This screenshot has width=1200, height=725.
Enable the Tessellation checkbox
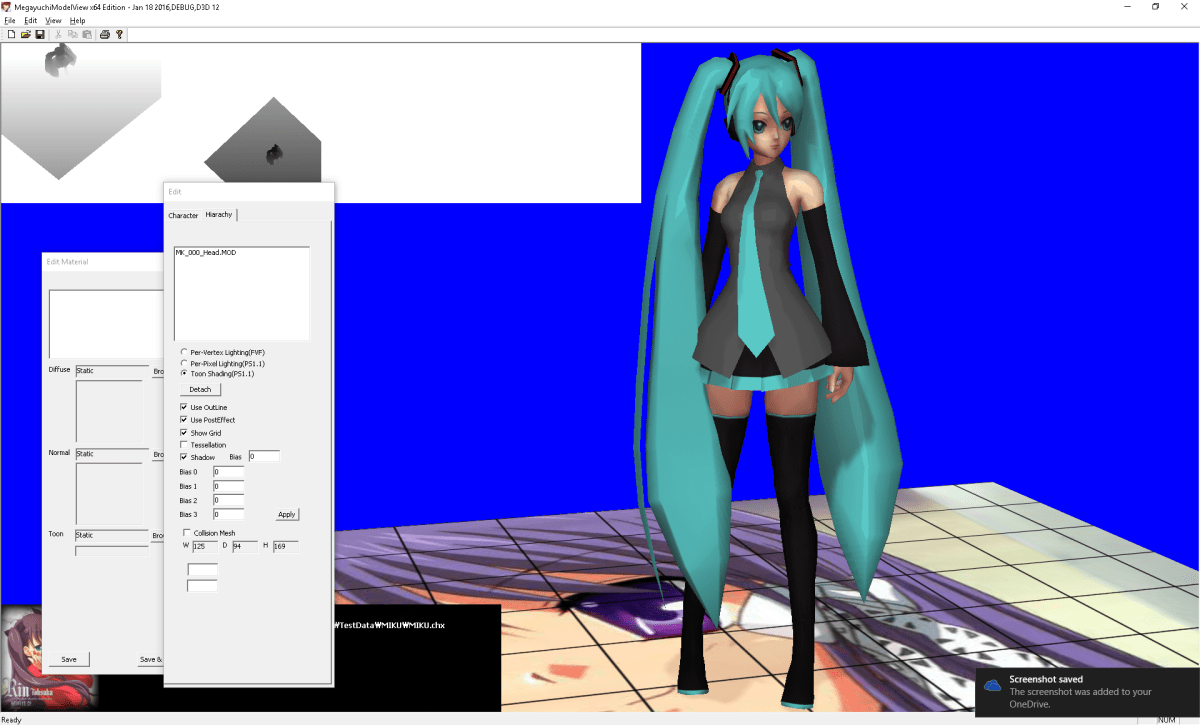tap(183, 444)
